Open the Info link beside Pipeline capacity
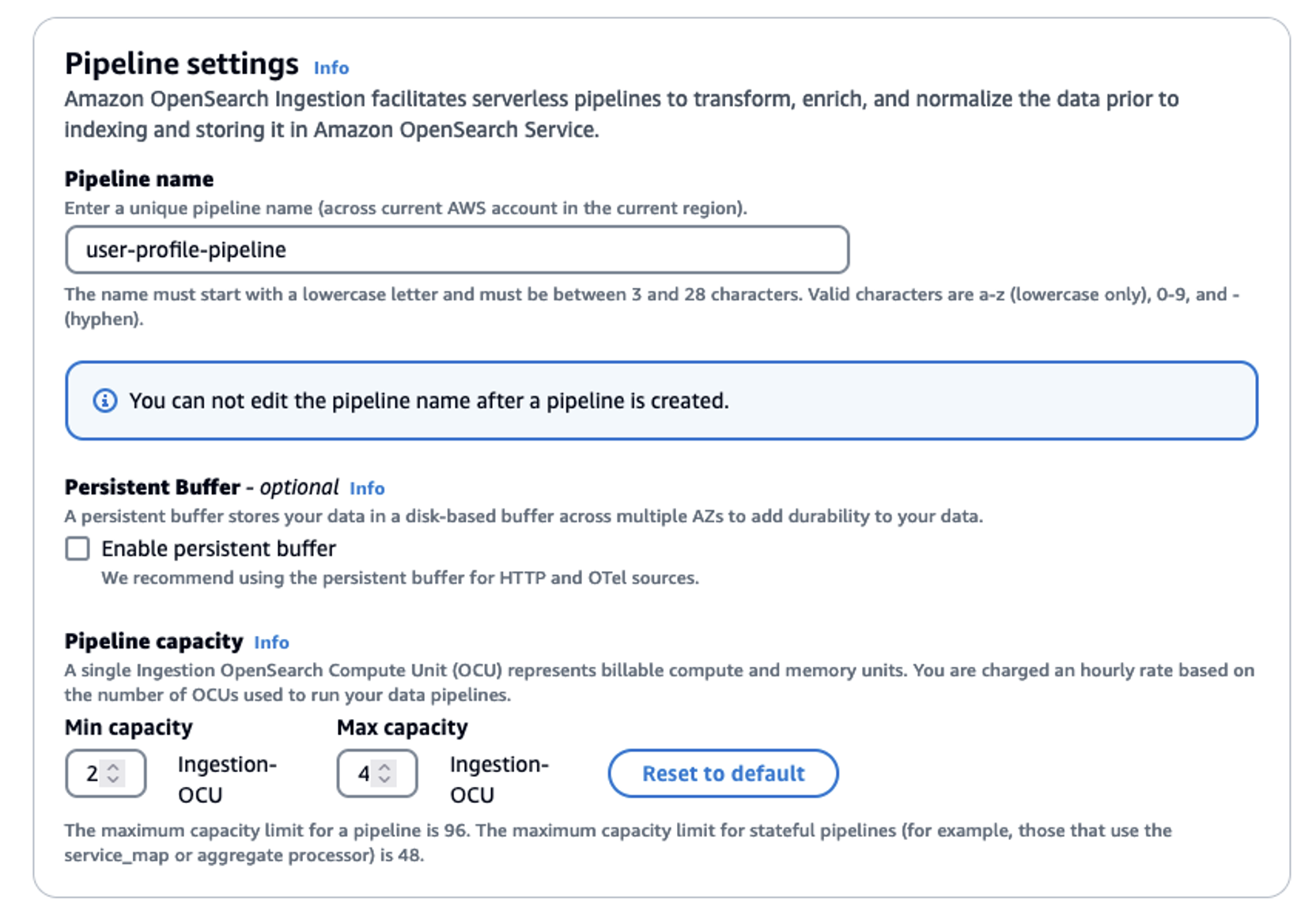The image size is (1316, 916). [271, 642]
